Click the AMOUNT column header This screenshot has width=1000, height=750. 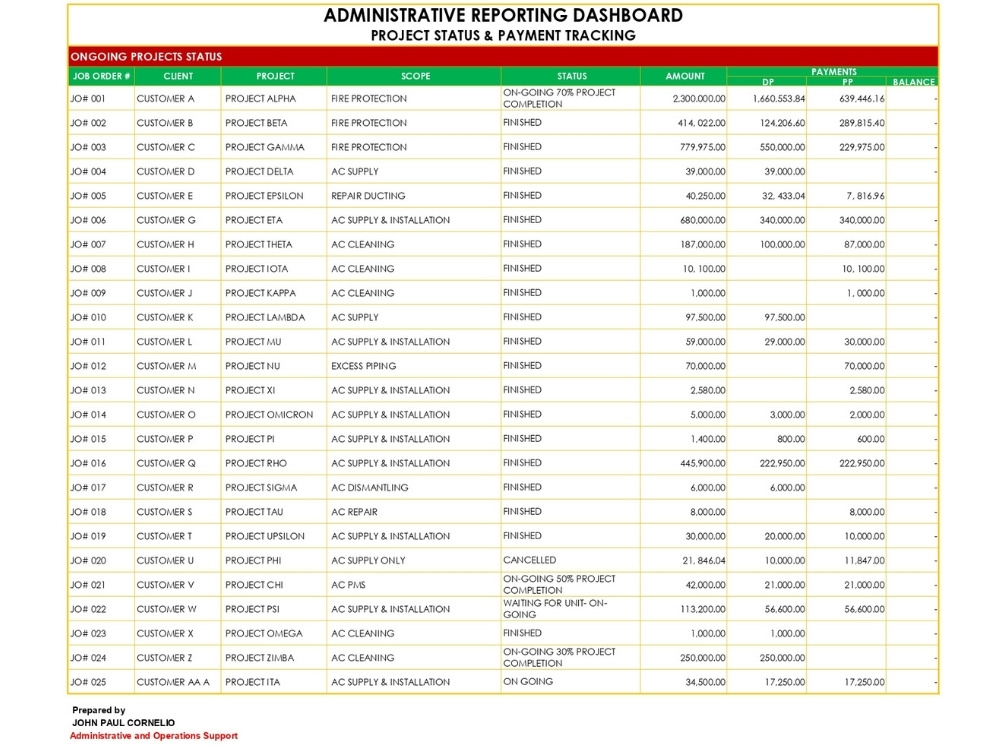click(685, 76)
